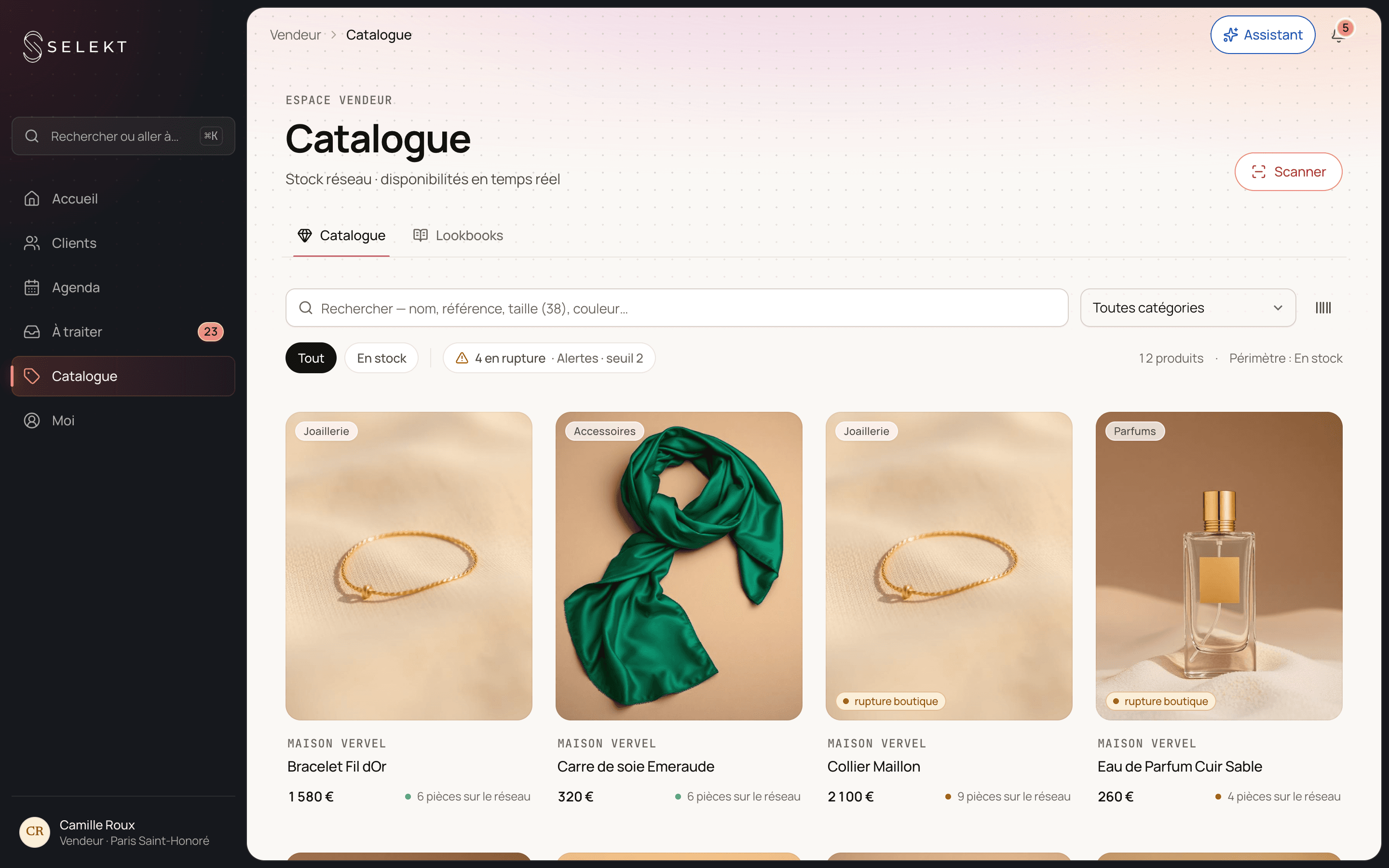Click the sidebar search magnifier icon
This screenshot has height=868, width=1389.
32,136
